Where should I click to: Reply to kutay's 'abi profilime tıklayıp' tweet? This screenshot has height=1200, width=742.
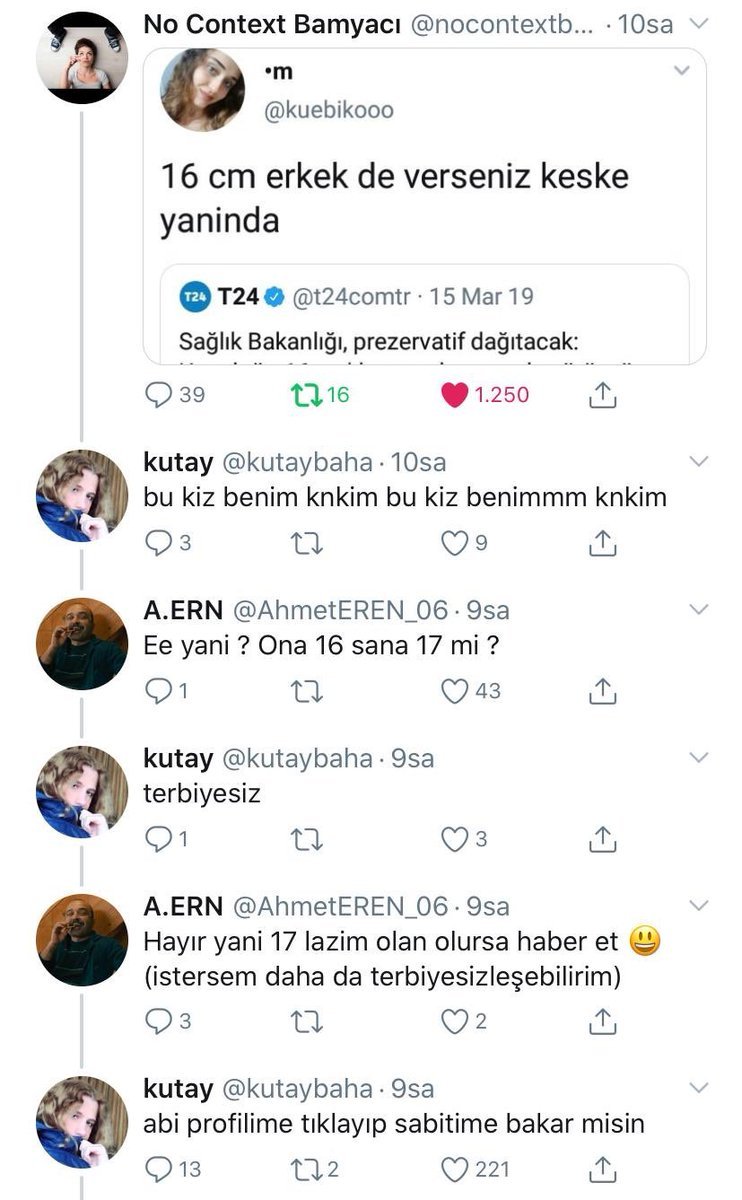[x=159, y=1167]
